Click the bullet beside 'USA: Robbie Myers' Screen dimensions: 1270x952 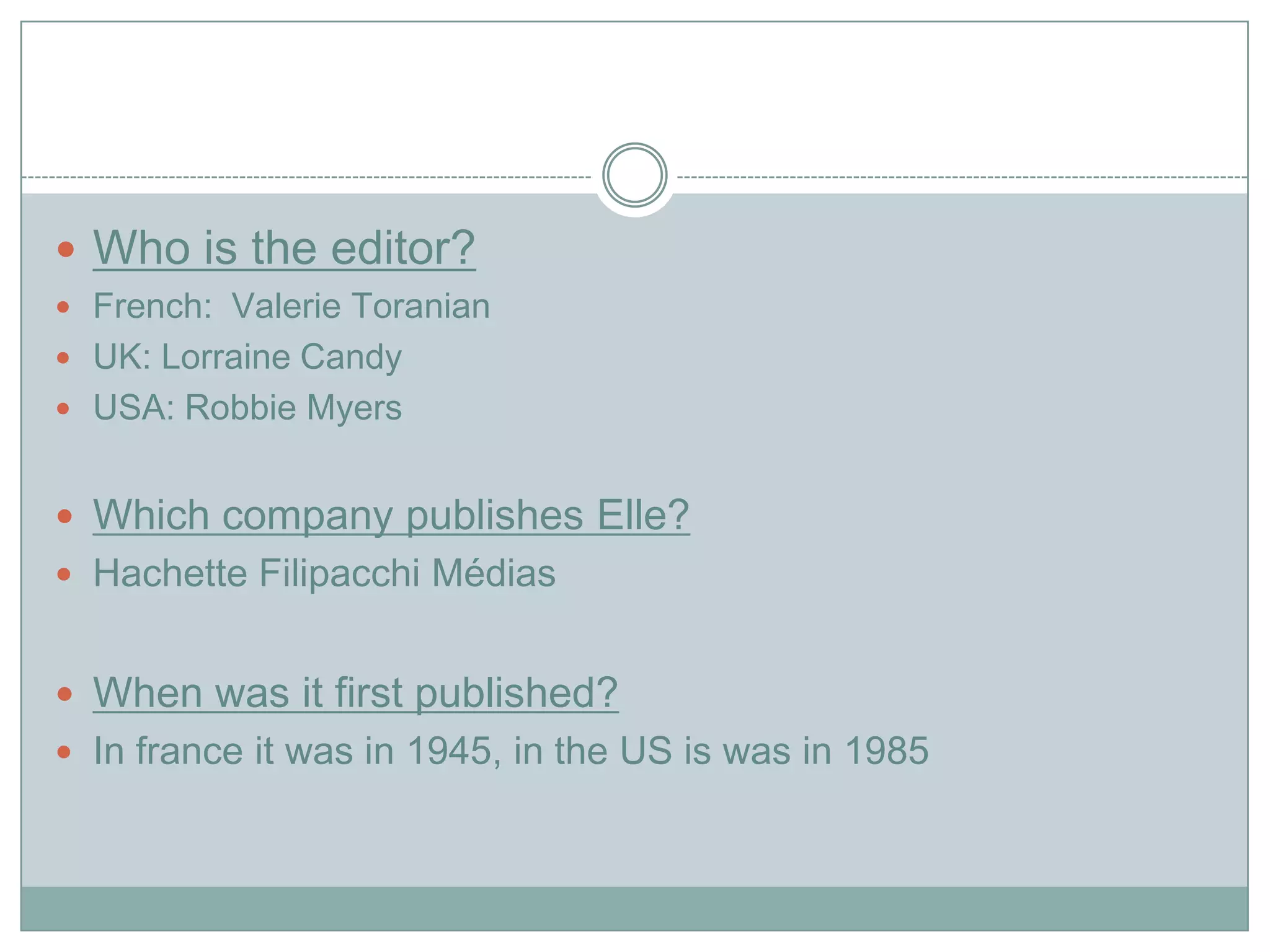click(63, 409)
